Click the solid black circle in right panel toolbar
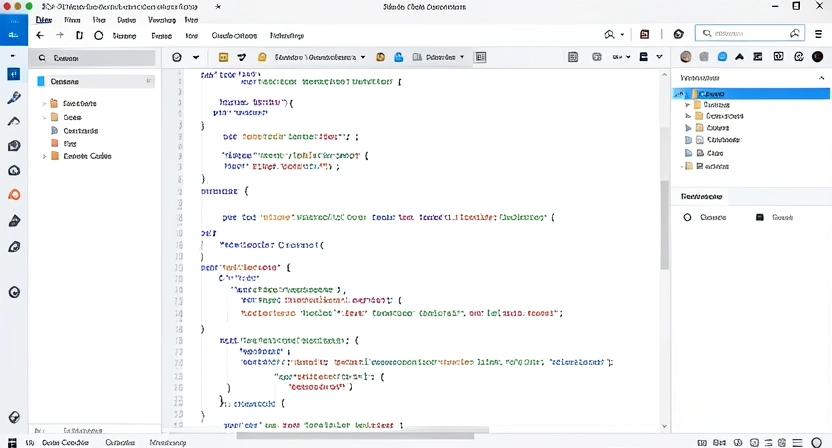 [818, 57]
